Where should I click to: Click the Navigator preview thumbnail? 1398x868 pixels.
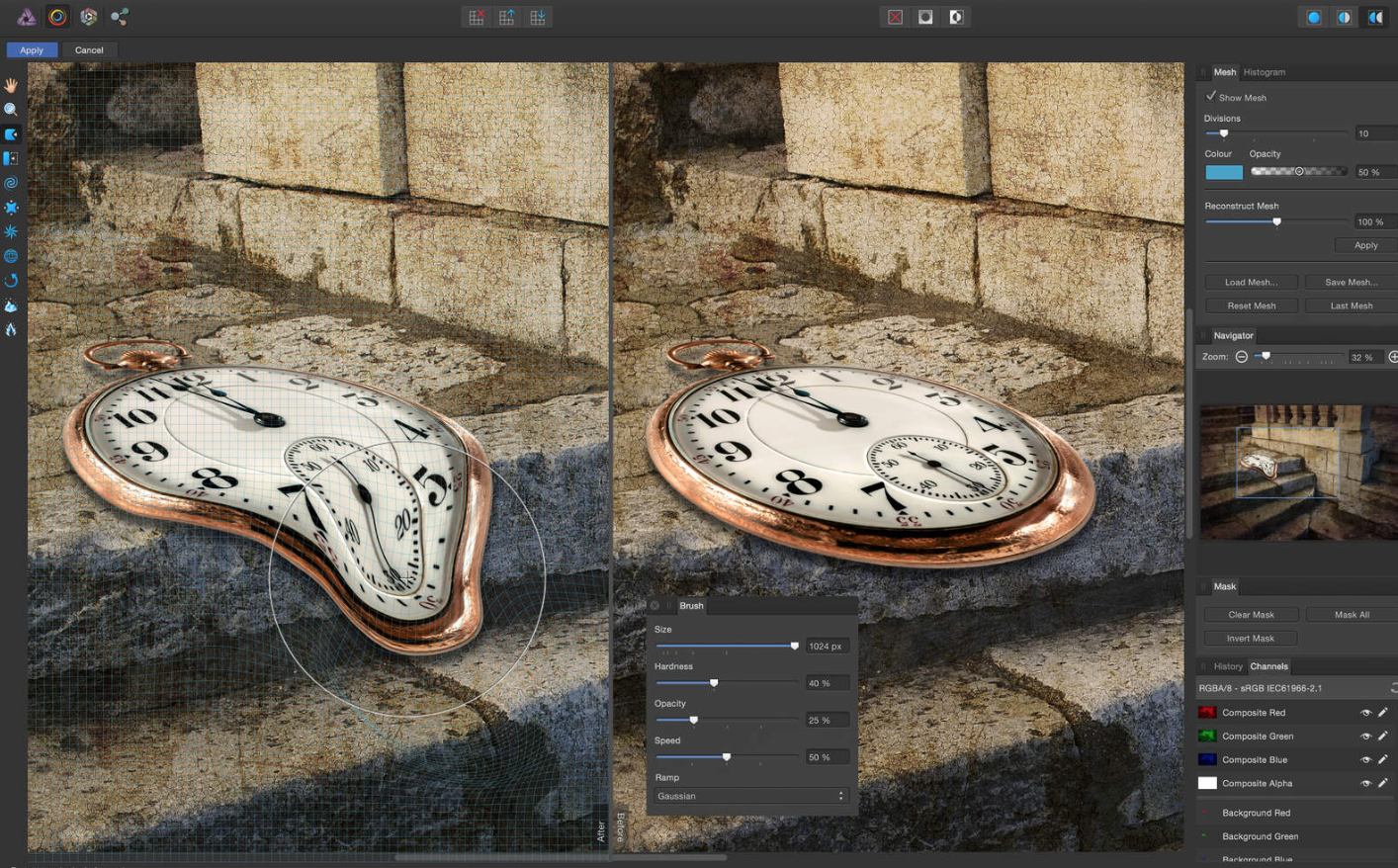(1299, 473)
